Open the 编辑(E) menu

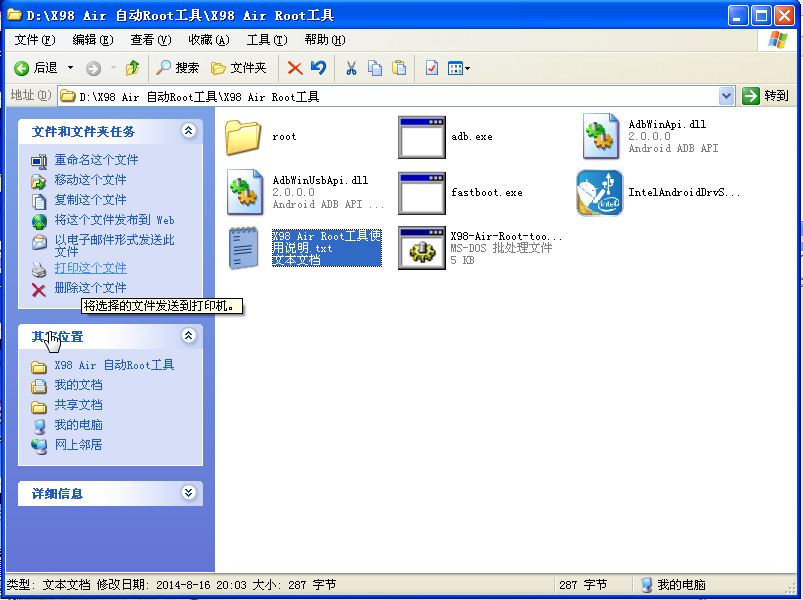93,39
